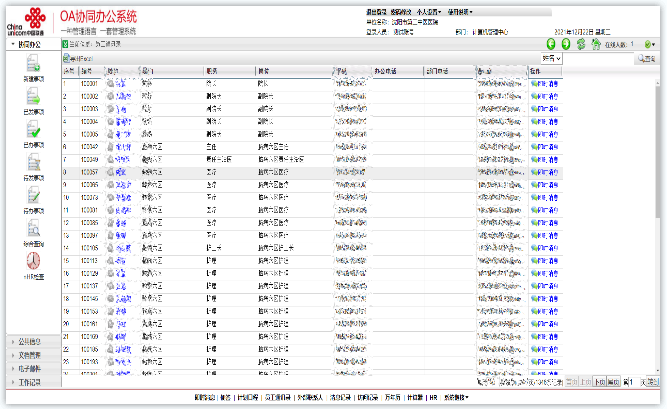Open 外部联系人 in bottom bar

310,398
